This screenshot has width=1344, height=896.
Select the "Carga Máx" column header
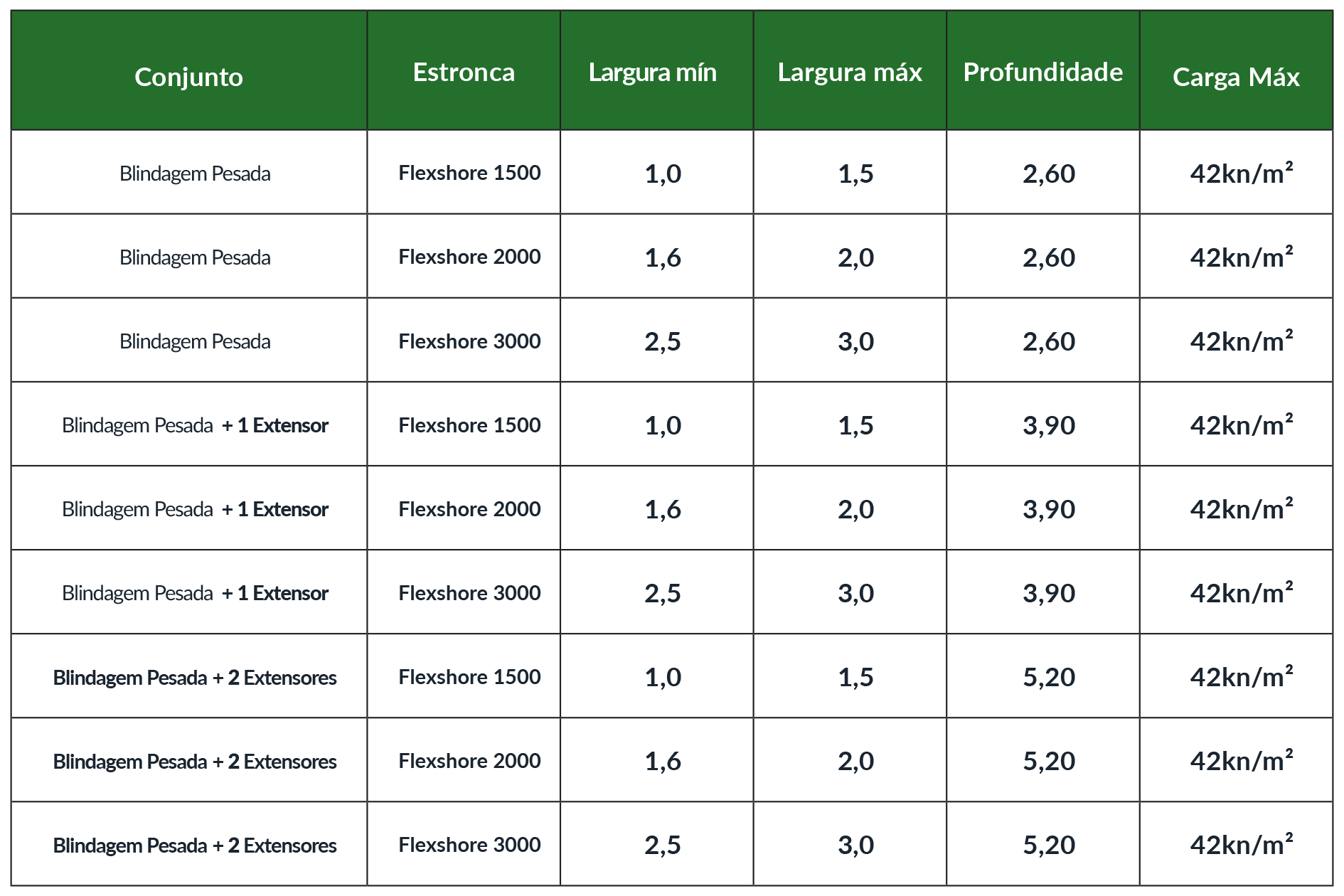coord(1236,77)
